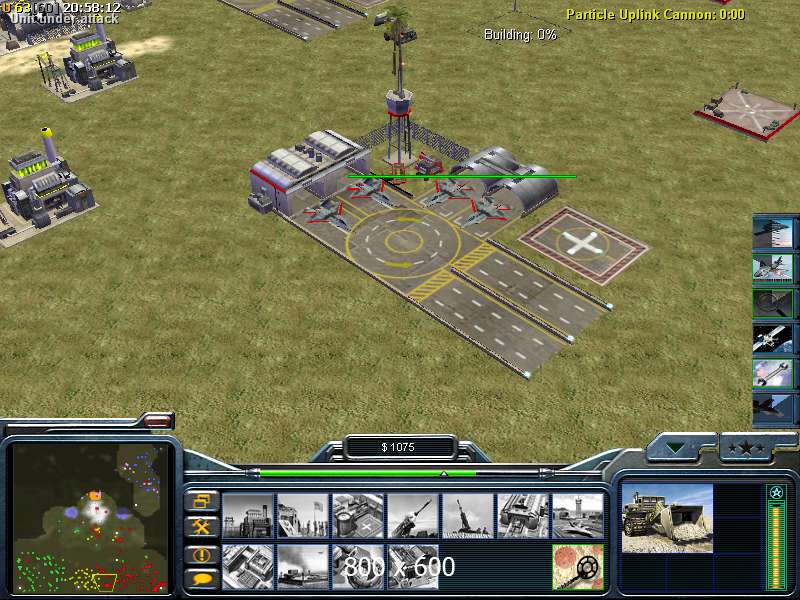Select the helipad with white X

coord(583,244)
